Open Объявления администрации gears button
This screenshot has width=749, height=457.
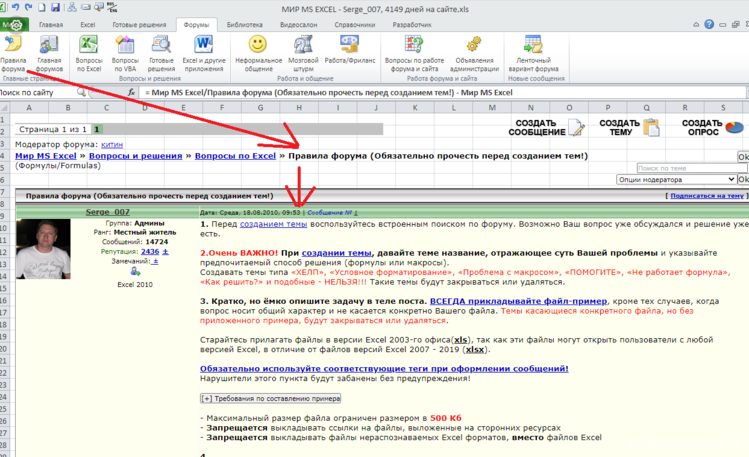tap(474, 54)
